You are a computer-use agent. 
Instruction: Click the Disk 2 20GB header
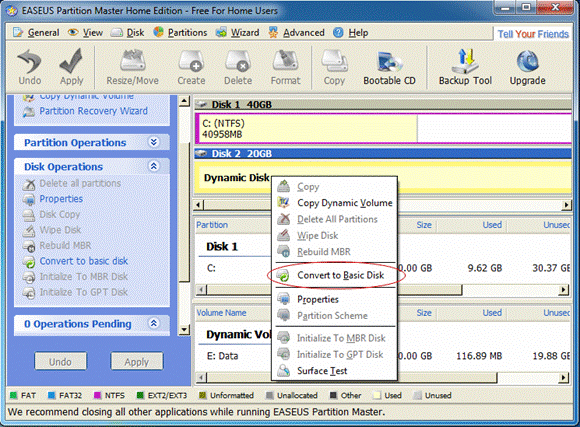coord(383,153)
